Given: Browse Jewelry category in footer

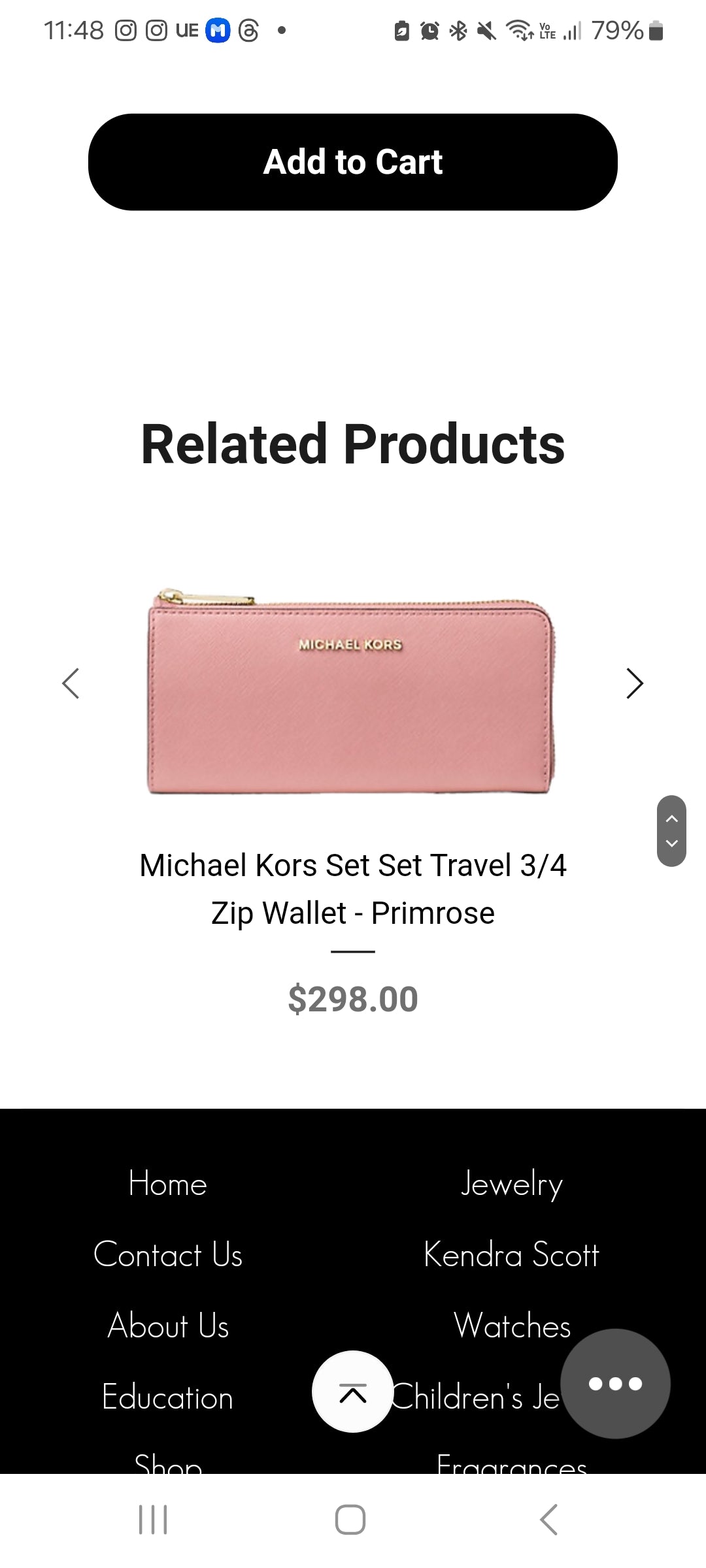Looking at the screenshot, I should click(x=511, y=1184).
